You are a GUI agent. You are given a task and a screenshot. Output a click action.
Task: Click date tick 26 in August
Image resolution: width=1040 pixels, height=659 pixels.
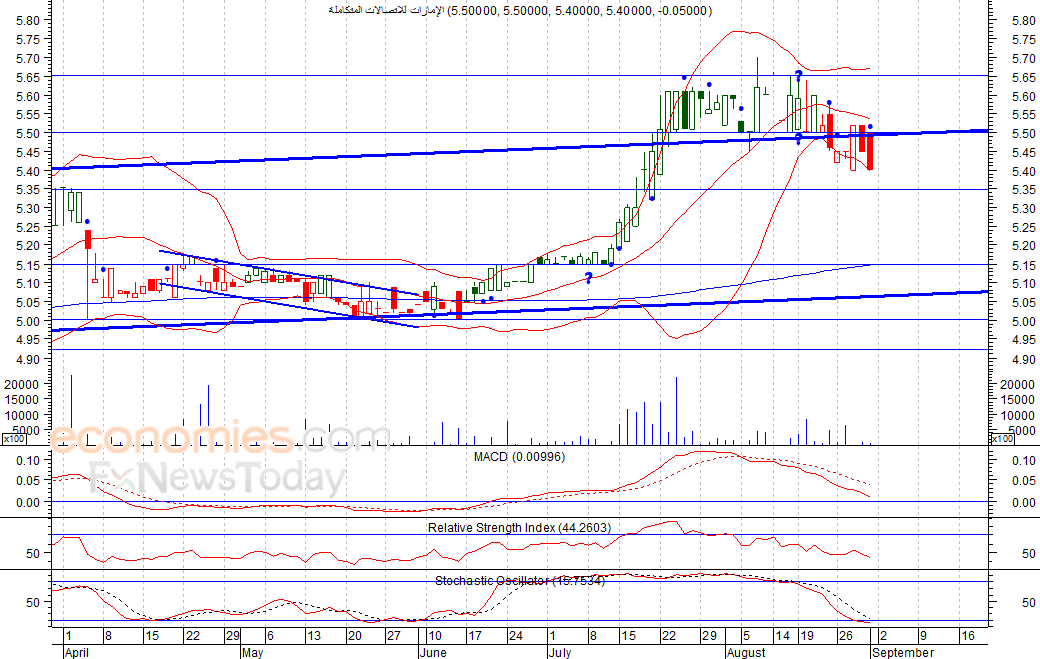click(x=846, y=636)
